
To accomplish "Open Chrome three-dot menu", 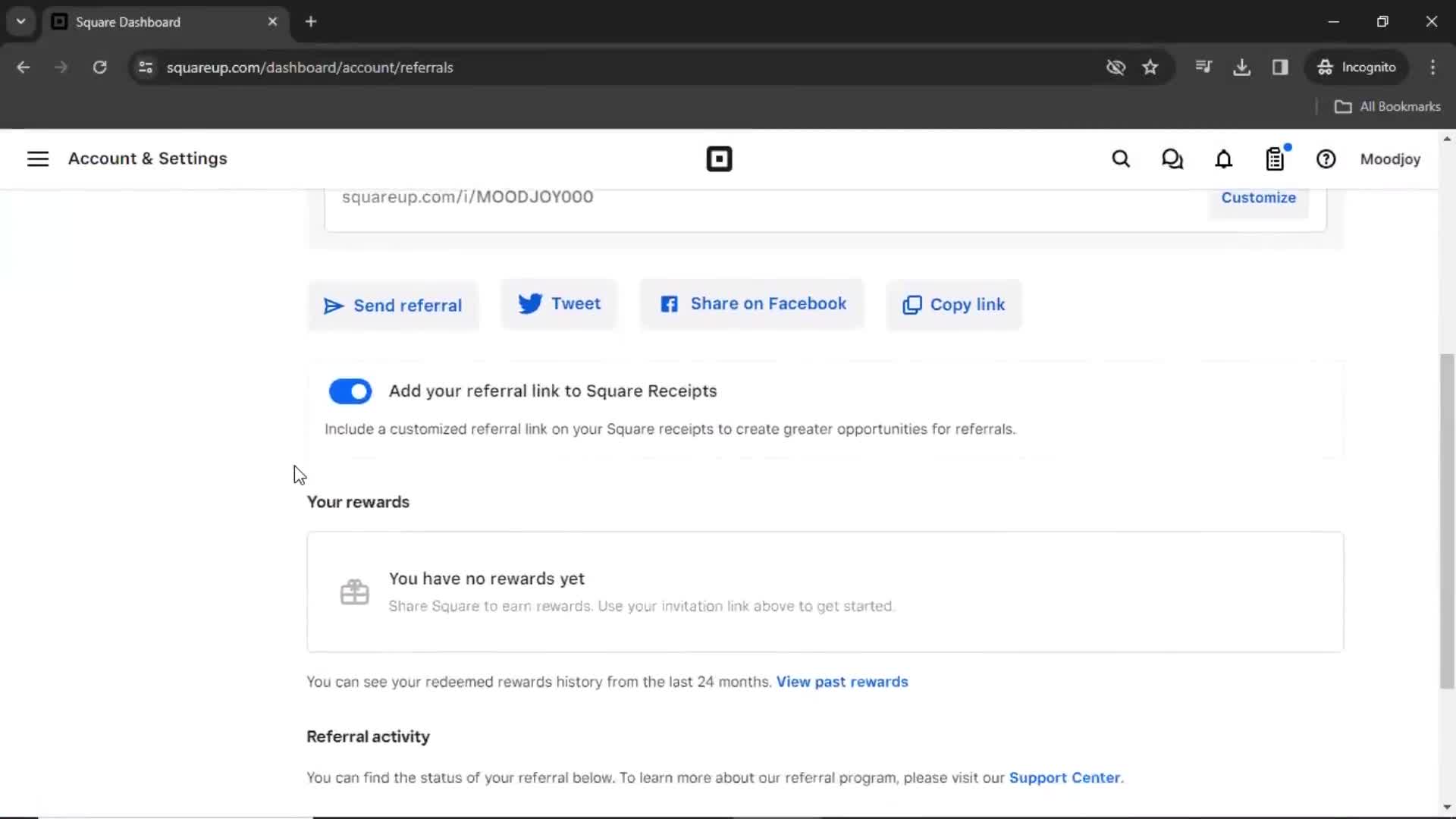I will [x=1432, y=67].
